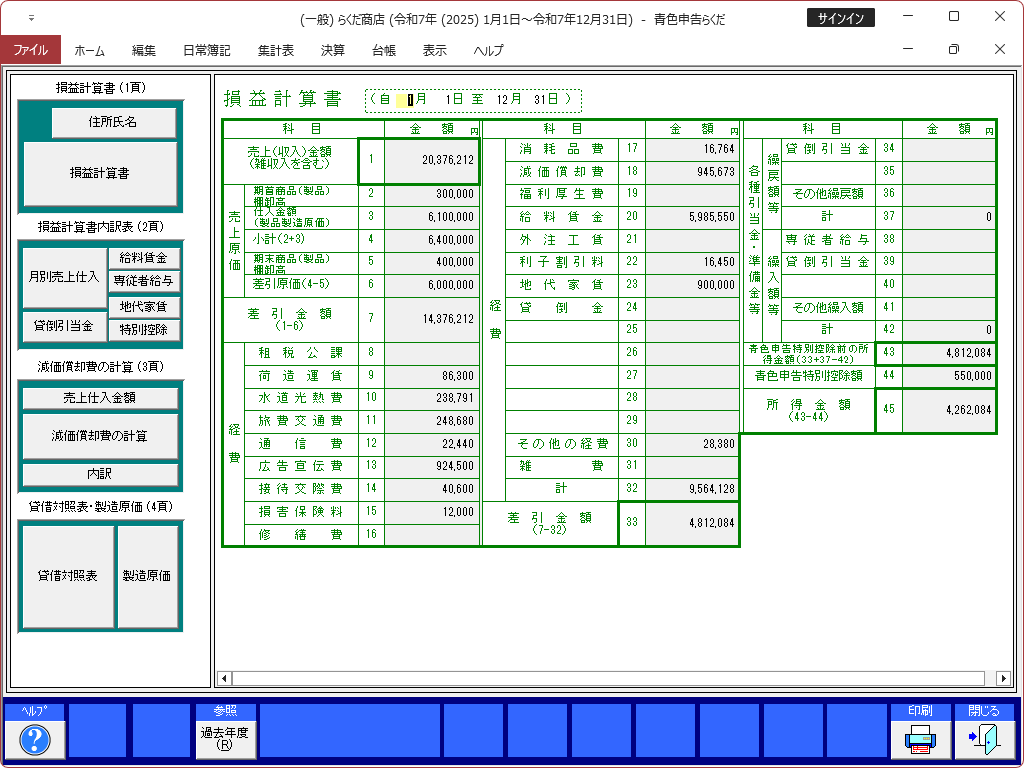This screenshot has height=768, width=1024.
Task: Click the printer icon to print
Action: click(x=920, y=739)
